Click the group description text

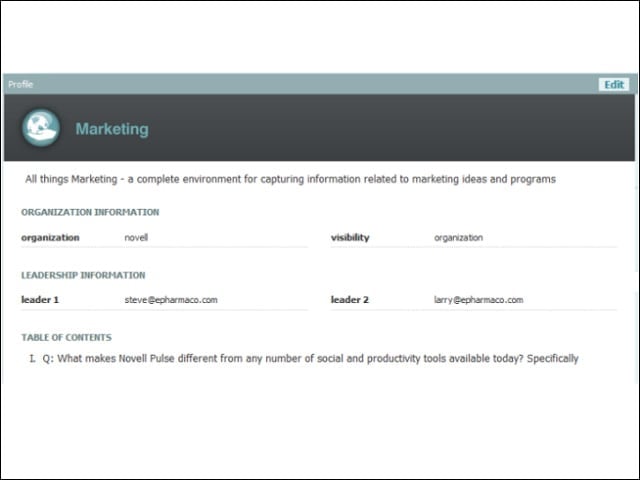point(290,179)
